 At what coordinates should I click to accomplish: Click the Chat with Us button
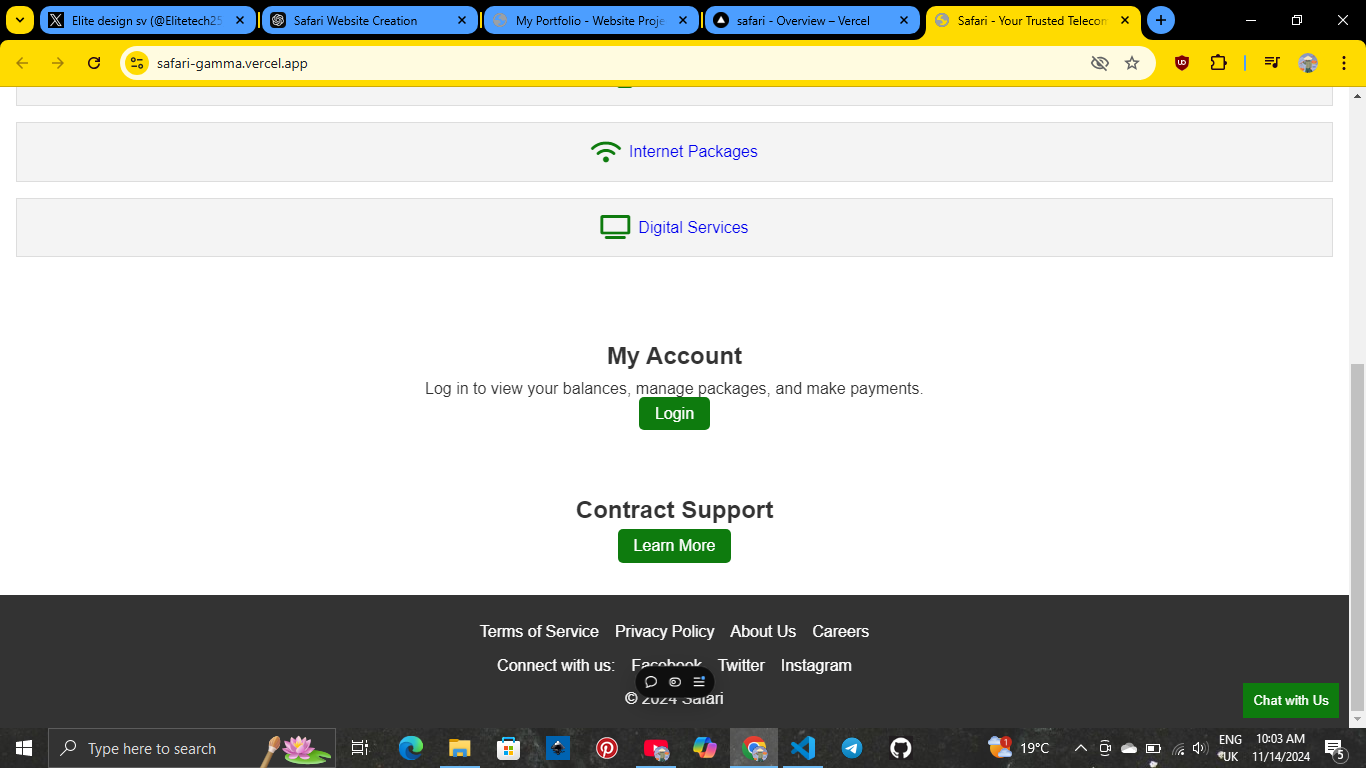(1290, 700)
